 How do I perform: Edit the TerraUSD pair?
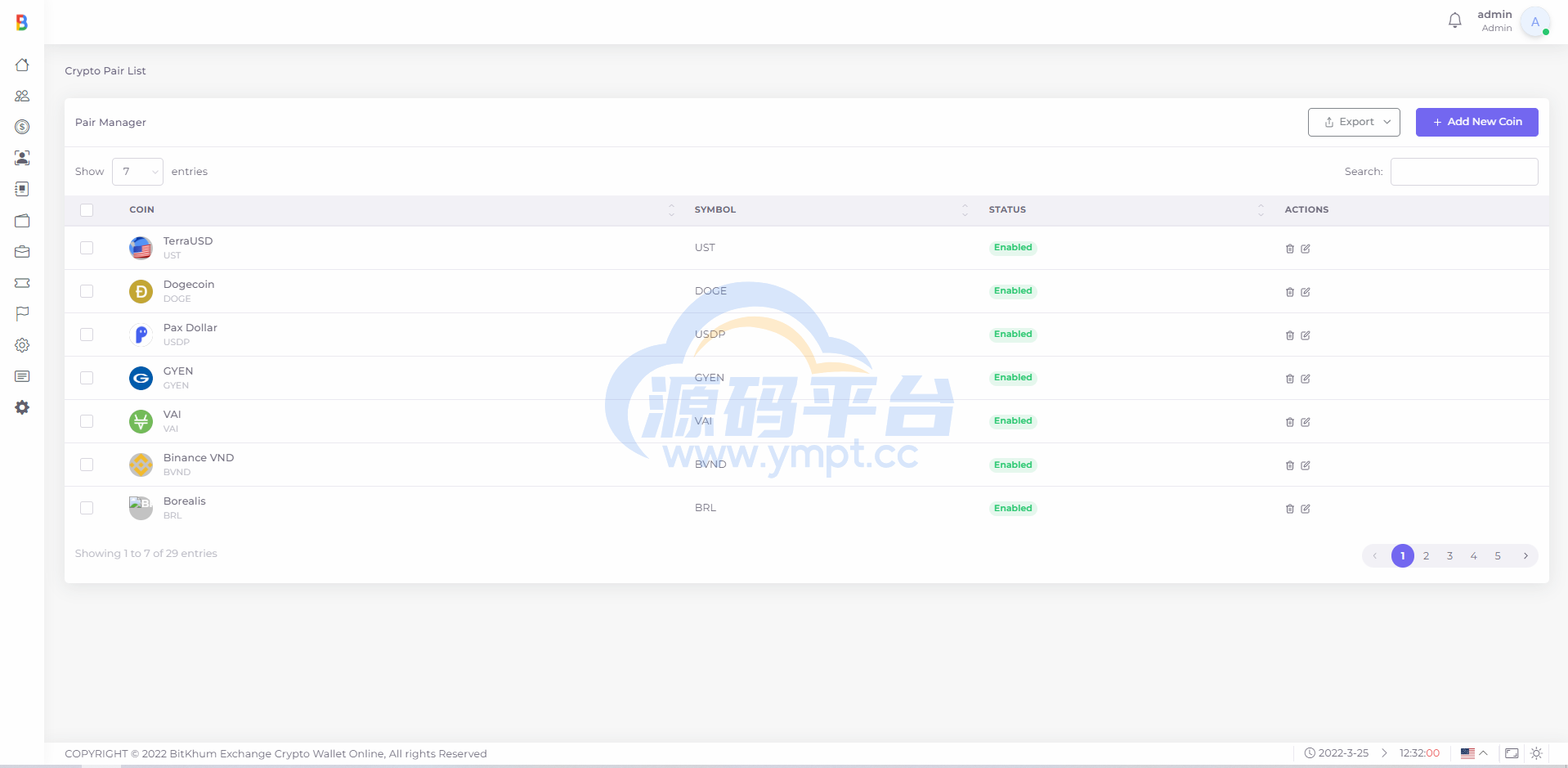pos(1306,249)
